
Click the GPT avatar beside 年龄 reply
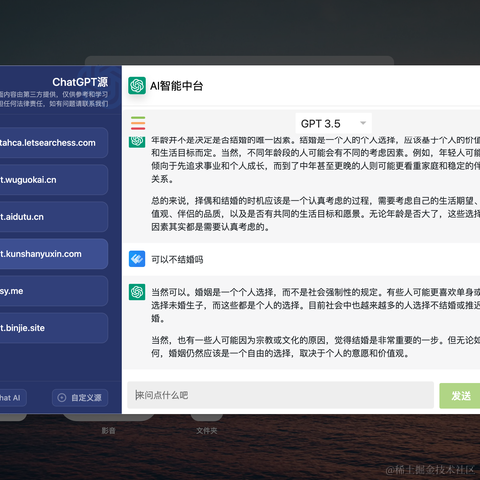pos(137,141)
